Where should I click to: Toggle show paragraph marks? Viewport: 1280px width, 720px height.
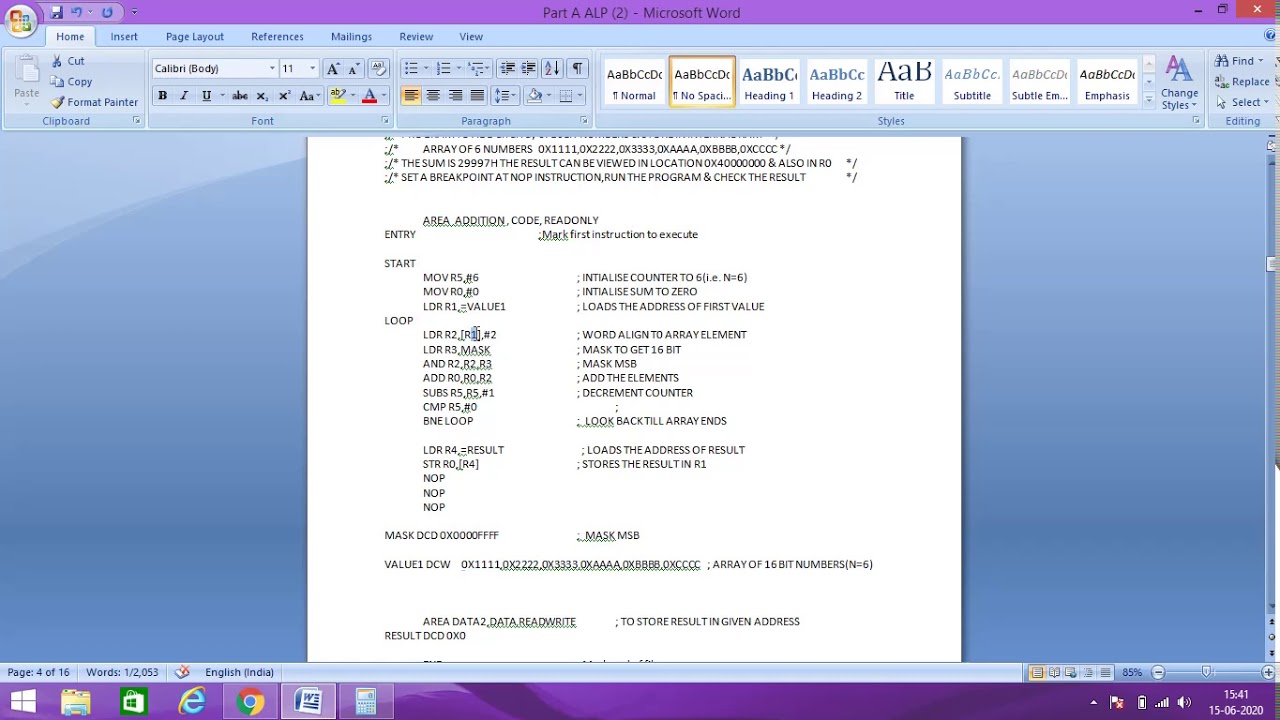(577, 69)
